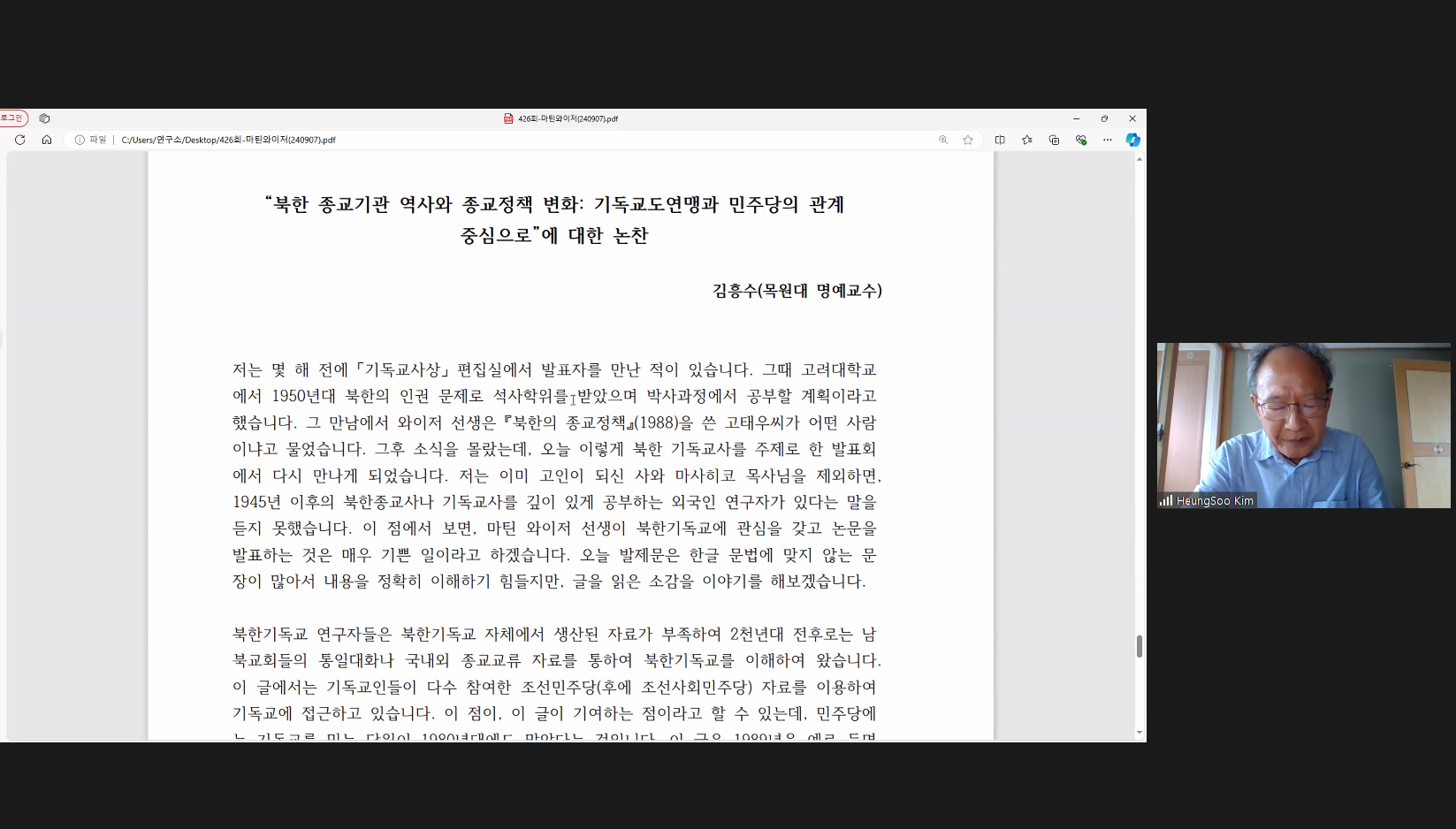The height and width of the screenshot is (829, 1456).
Task: Click the paragraph line starting 저는 몇 해 전에
Action: (554, 369)
